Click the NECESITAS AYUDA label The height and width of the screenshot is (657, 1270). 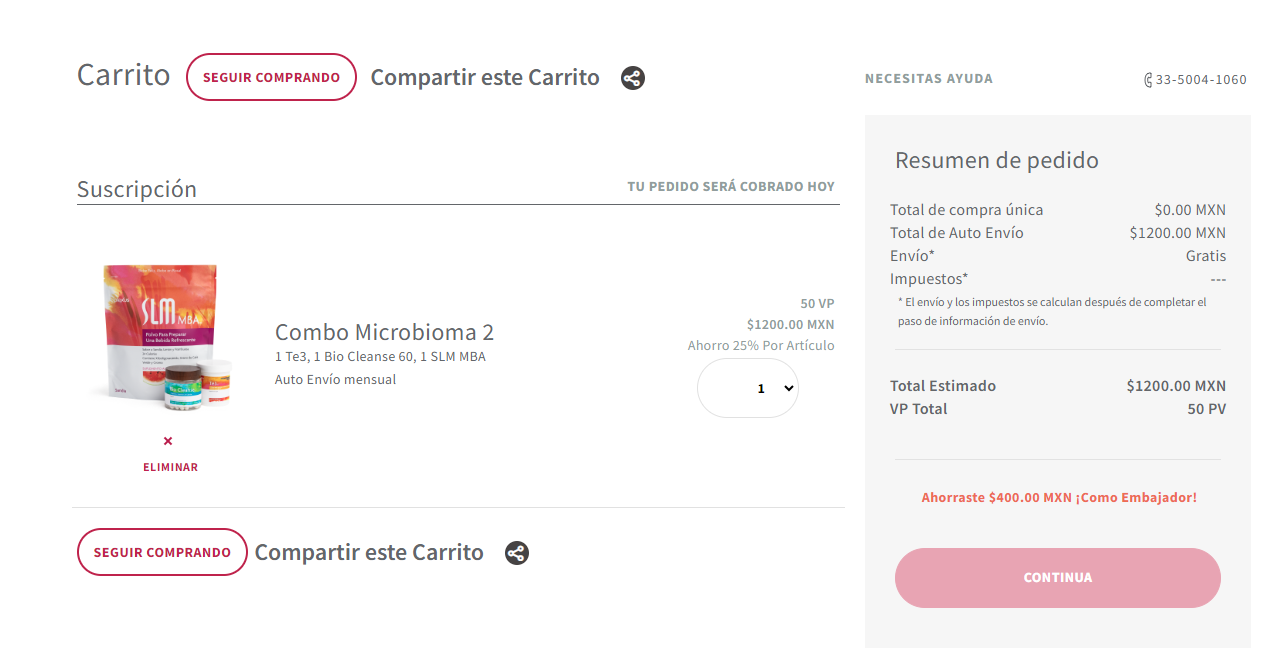(928, 79)
